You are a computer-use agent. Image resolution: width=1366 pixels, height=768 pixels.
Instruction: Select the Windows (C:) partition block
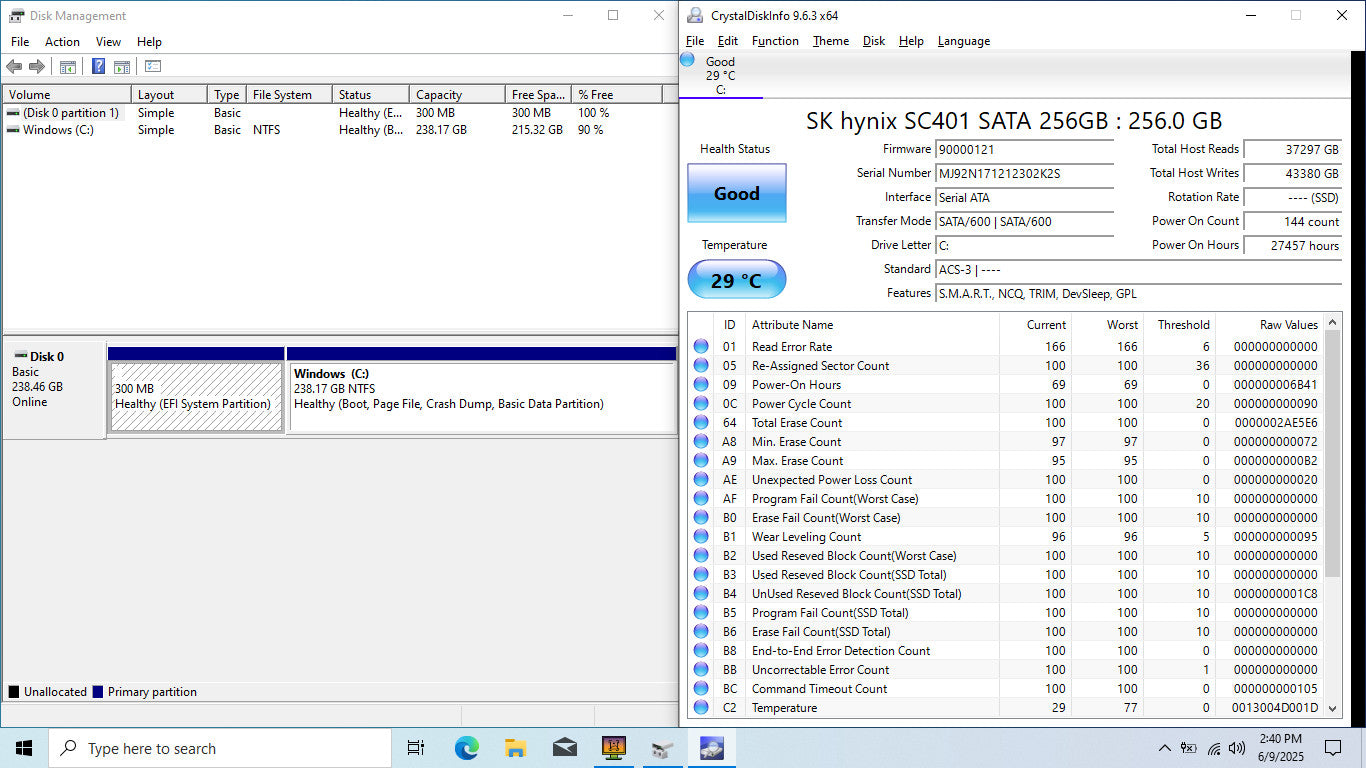(481, 396)
